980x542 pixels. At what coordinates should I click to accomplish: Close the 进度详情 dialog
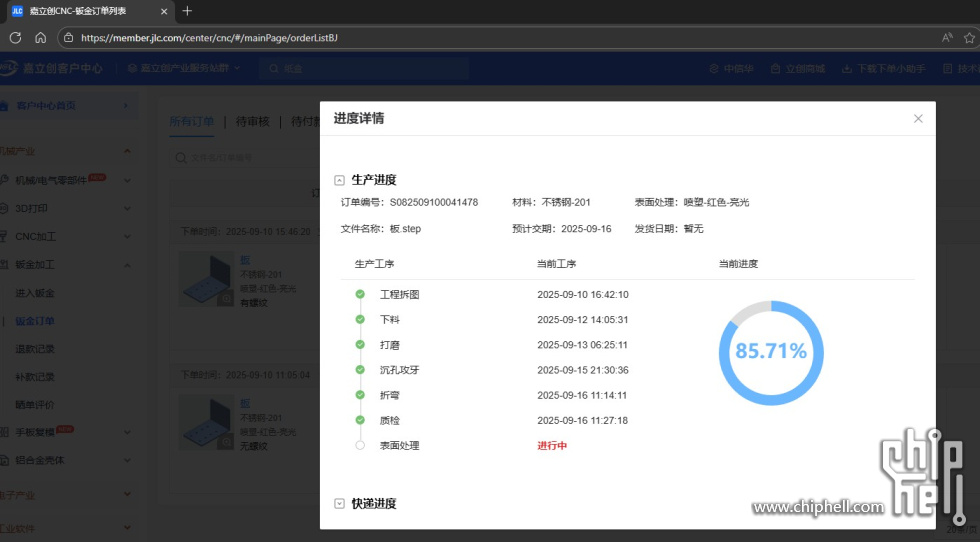coord(918,119)
